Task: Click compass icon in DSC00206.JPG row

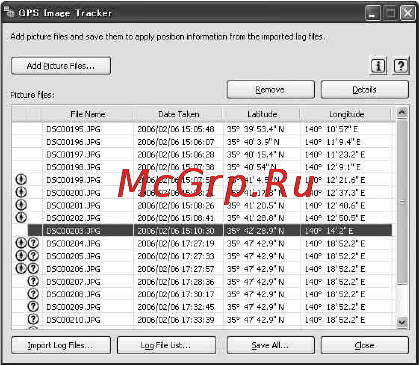Action: pos(21,269)
